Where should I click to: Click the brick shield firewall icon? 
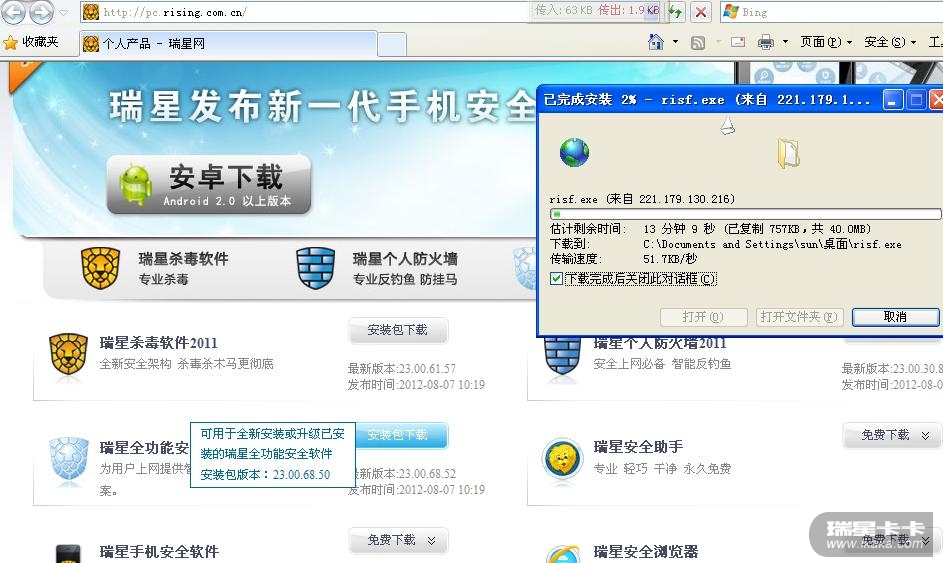(x=316, y=268)
